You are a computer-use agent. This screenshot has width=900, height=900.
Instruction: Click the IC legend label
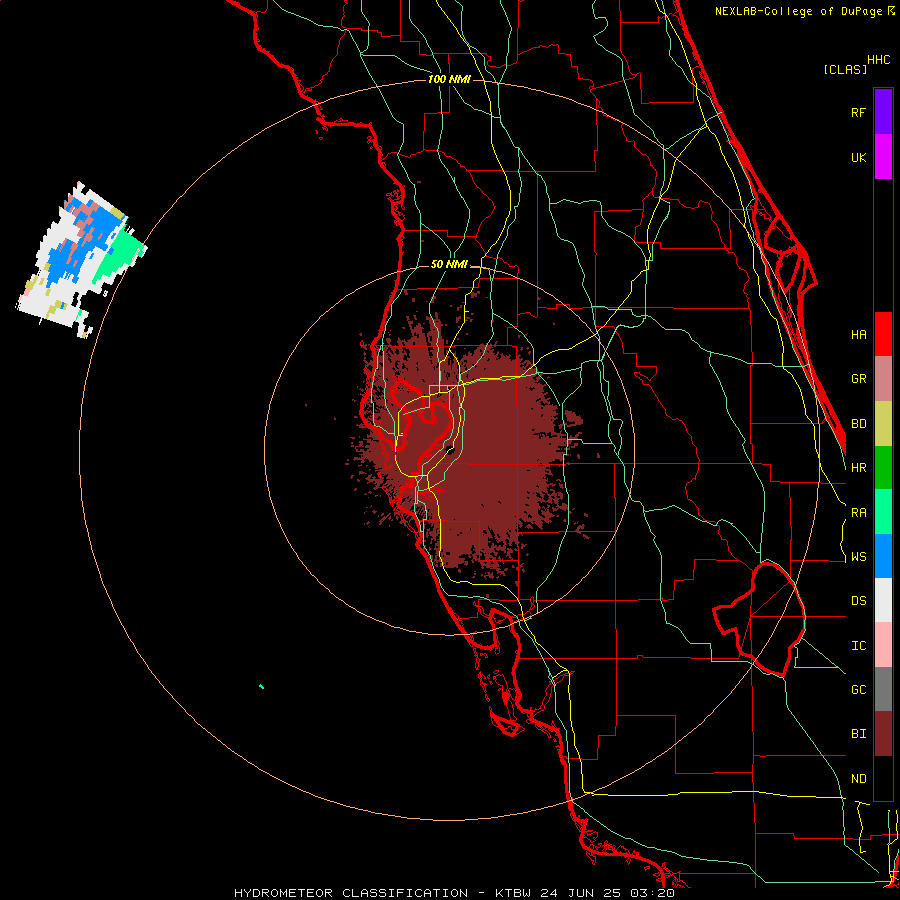(x=858, y=646)
